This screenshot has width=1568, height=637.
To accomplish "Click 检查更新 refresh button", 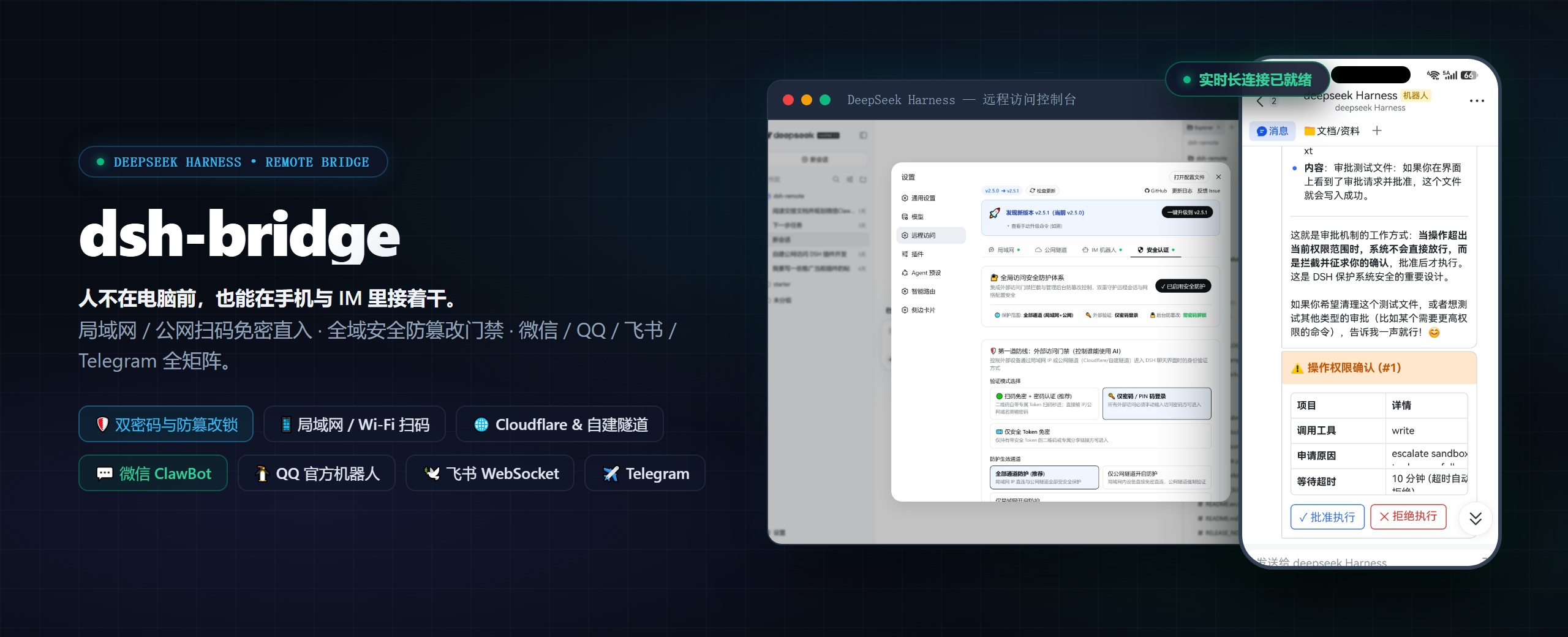I will coord(1042,191).
